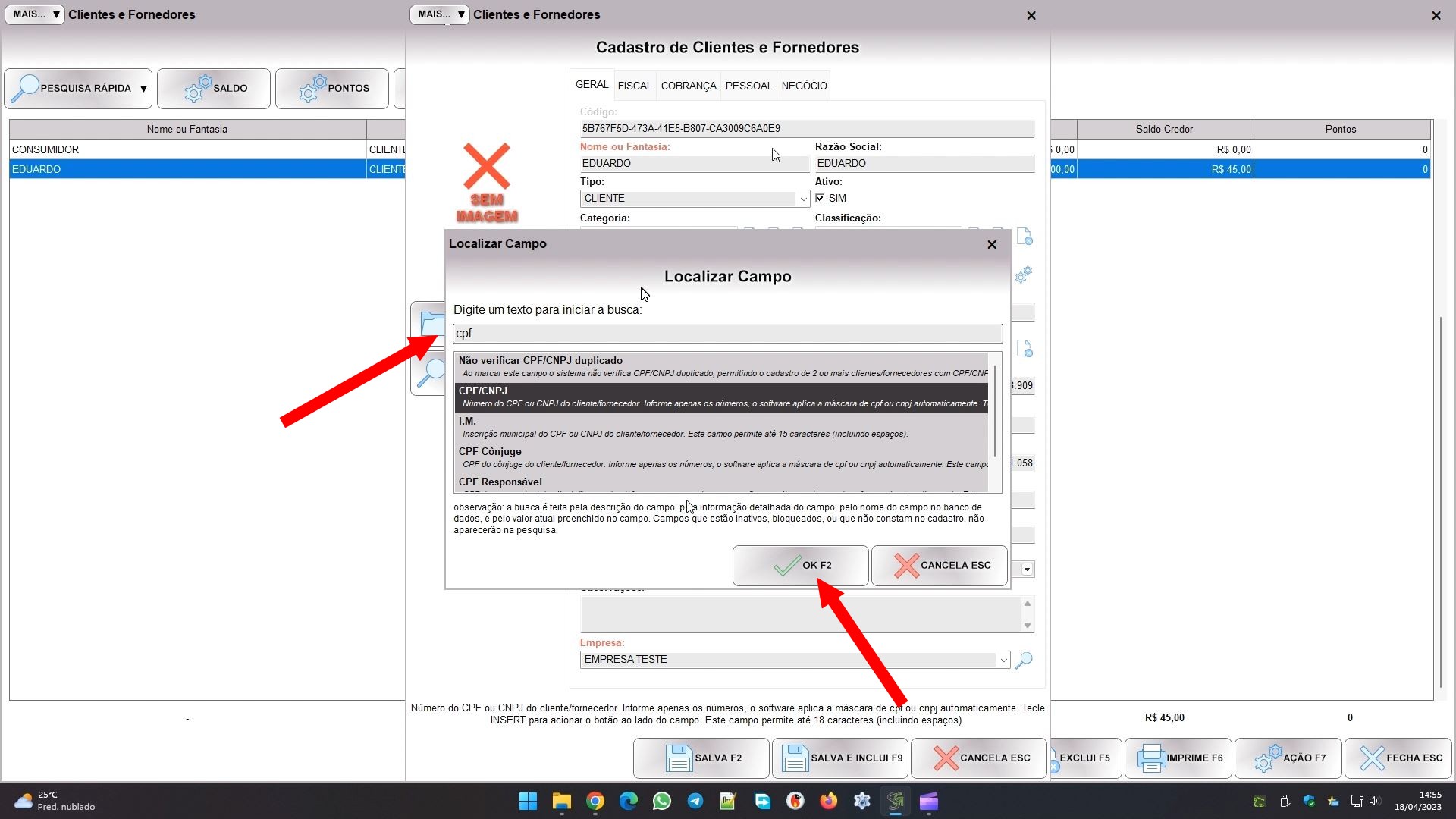Click the search results list scrollbar
Screen dimensions: 1456x819
tap(994, 409)
